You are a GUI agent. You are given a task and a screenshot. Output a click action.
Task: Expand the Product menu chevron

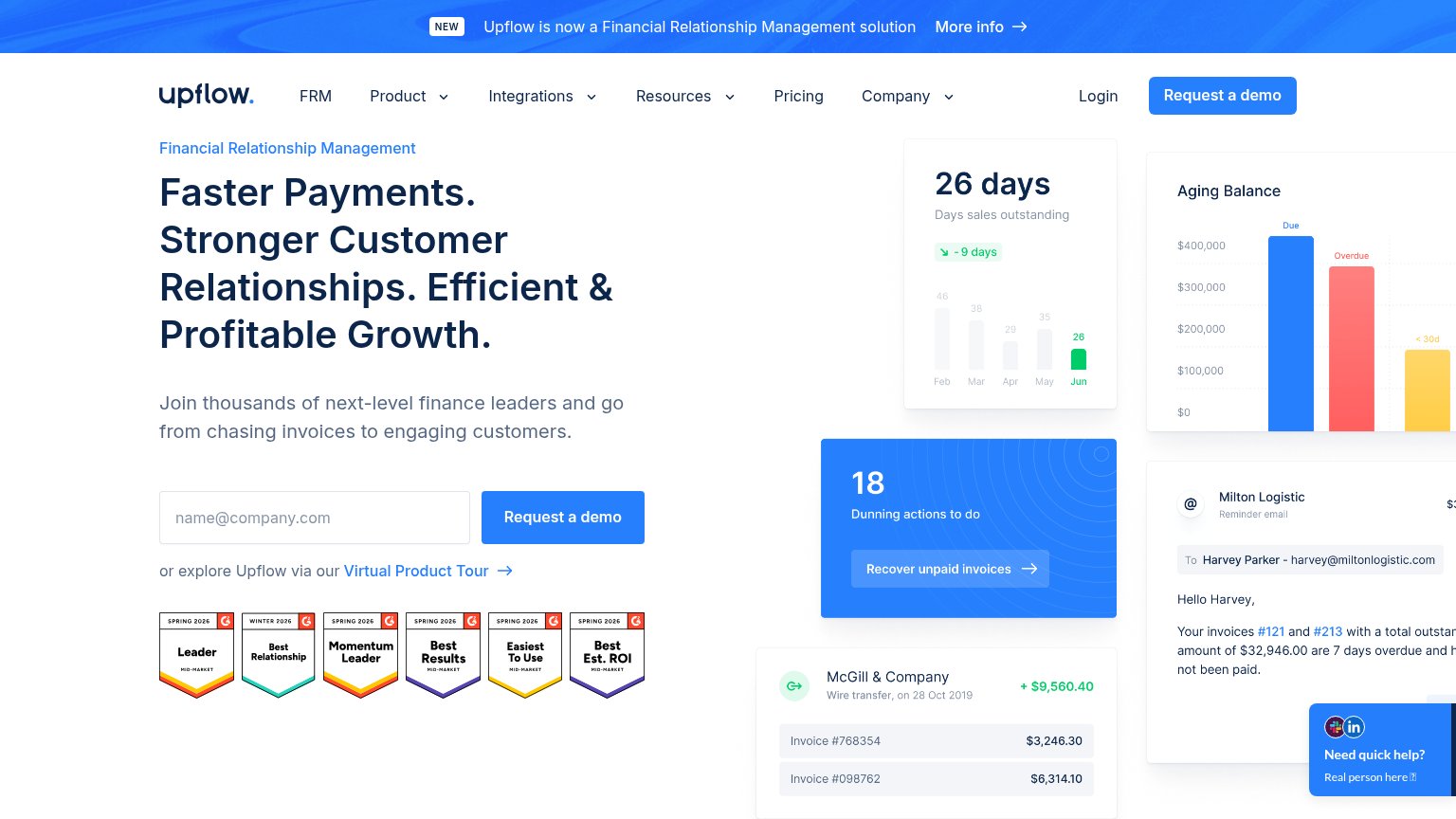click(443, 97)
